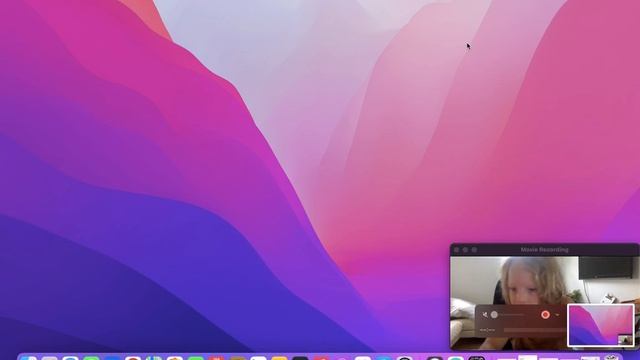Screen dimensions: 640x360
Task: Click the green zoom button of Movie Recording
Action: point(474,249)
